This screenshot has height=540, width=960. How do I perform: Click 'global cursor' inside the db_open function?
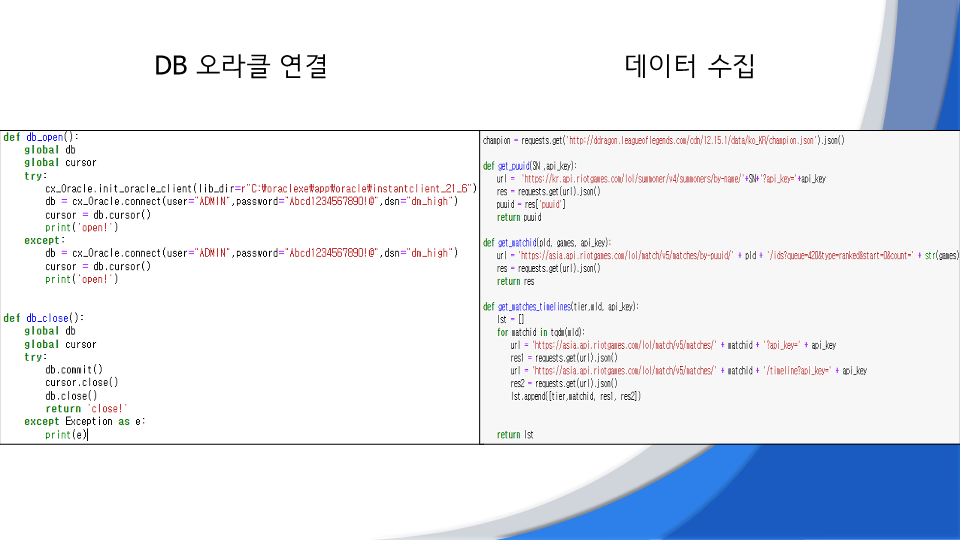click(60, 163)
